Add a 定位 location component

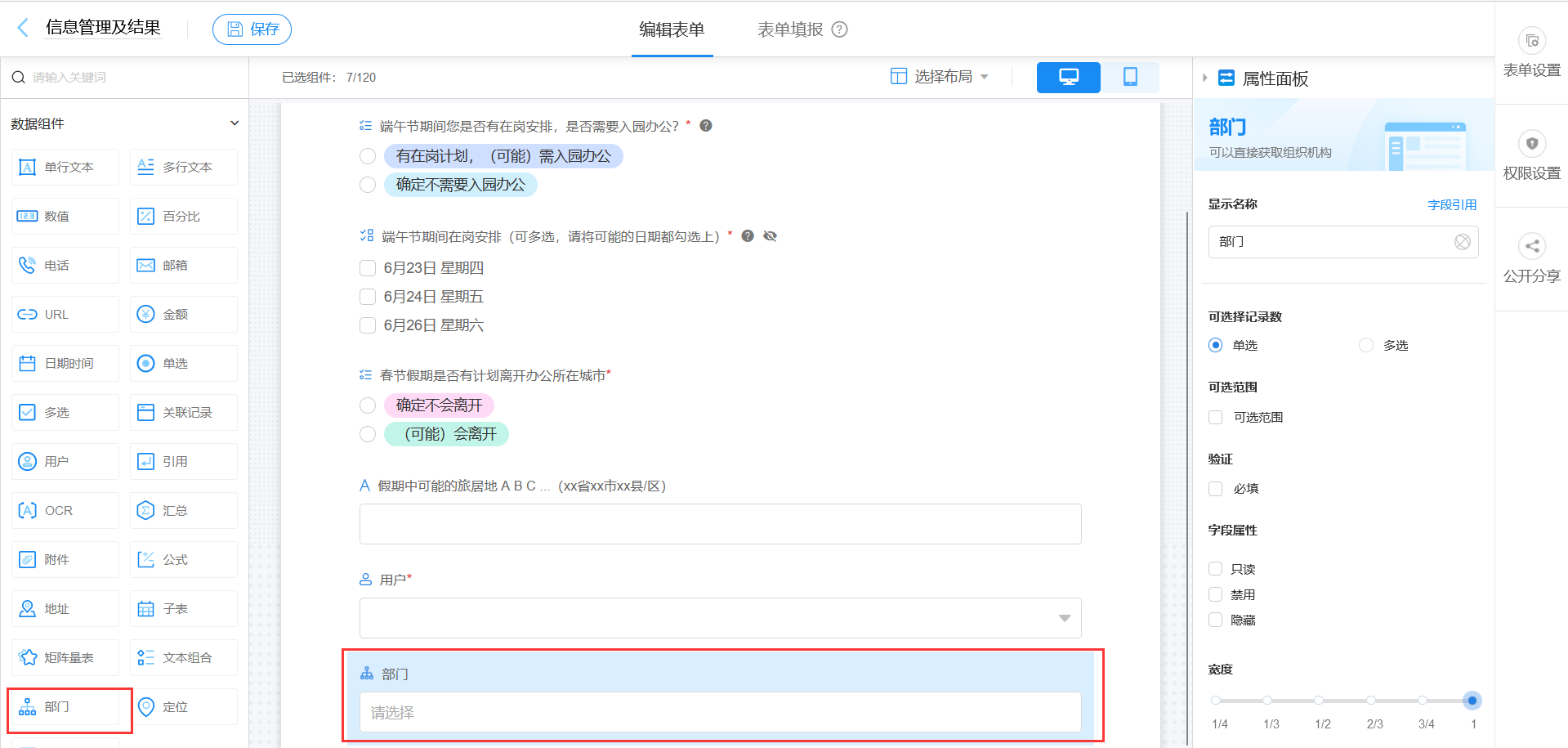tap(183, 706)
